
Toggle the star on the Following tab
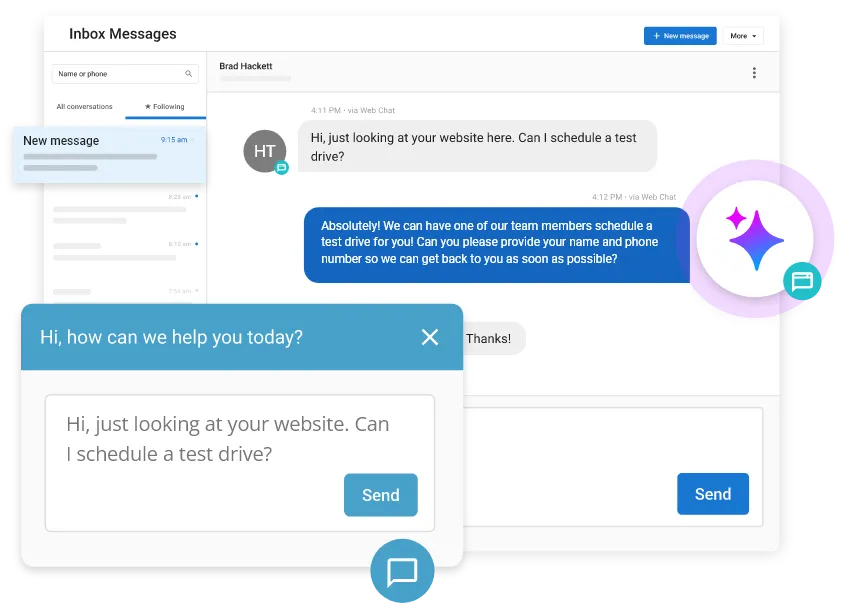[x=148, y=105]
